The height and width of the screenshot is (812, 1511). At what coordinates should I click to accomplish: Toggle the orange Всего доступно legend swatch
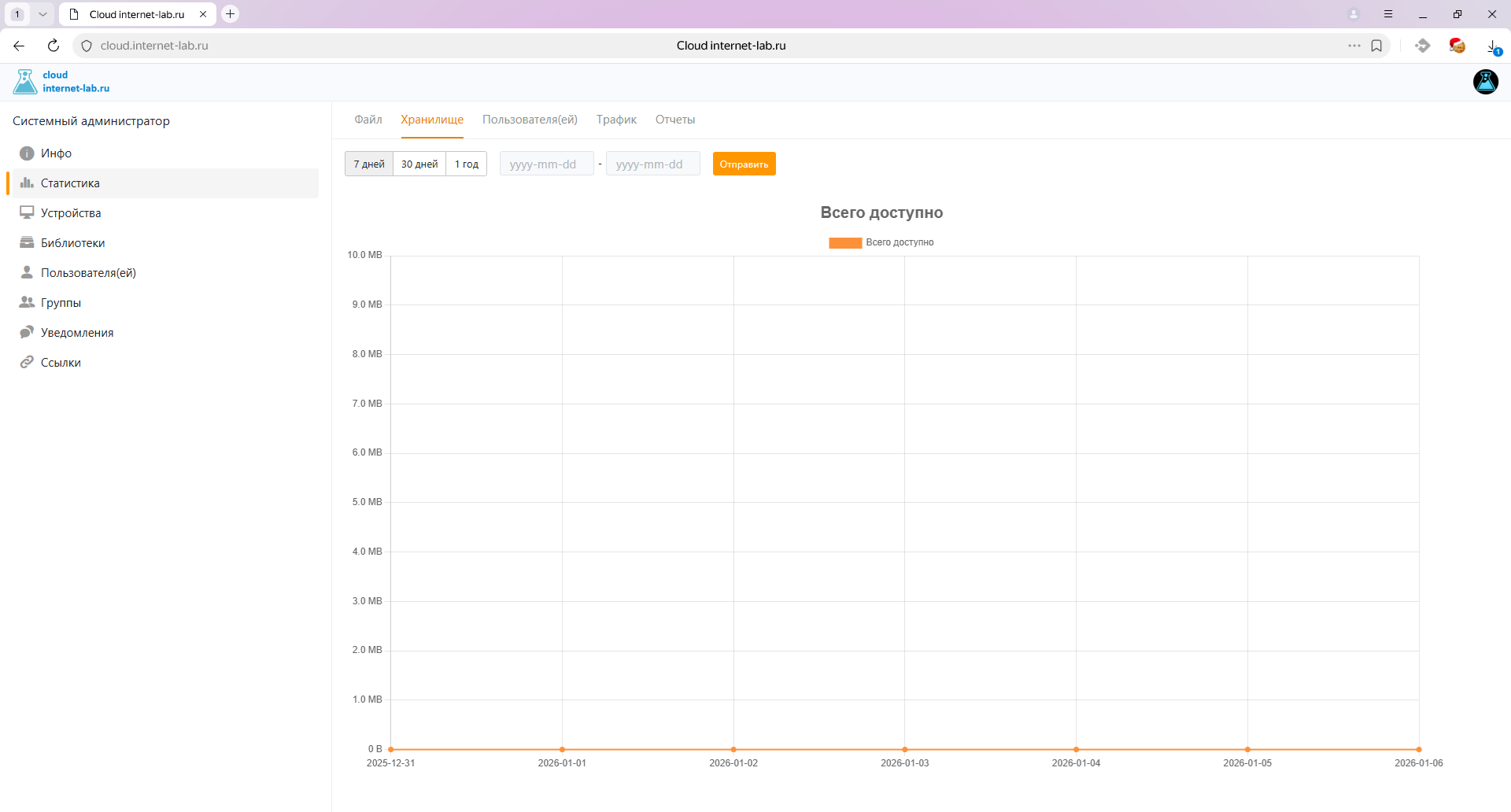point(845,243)
